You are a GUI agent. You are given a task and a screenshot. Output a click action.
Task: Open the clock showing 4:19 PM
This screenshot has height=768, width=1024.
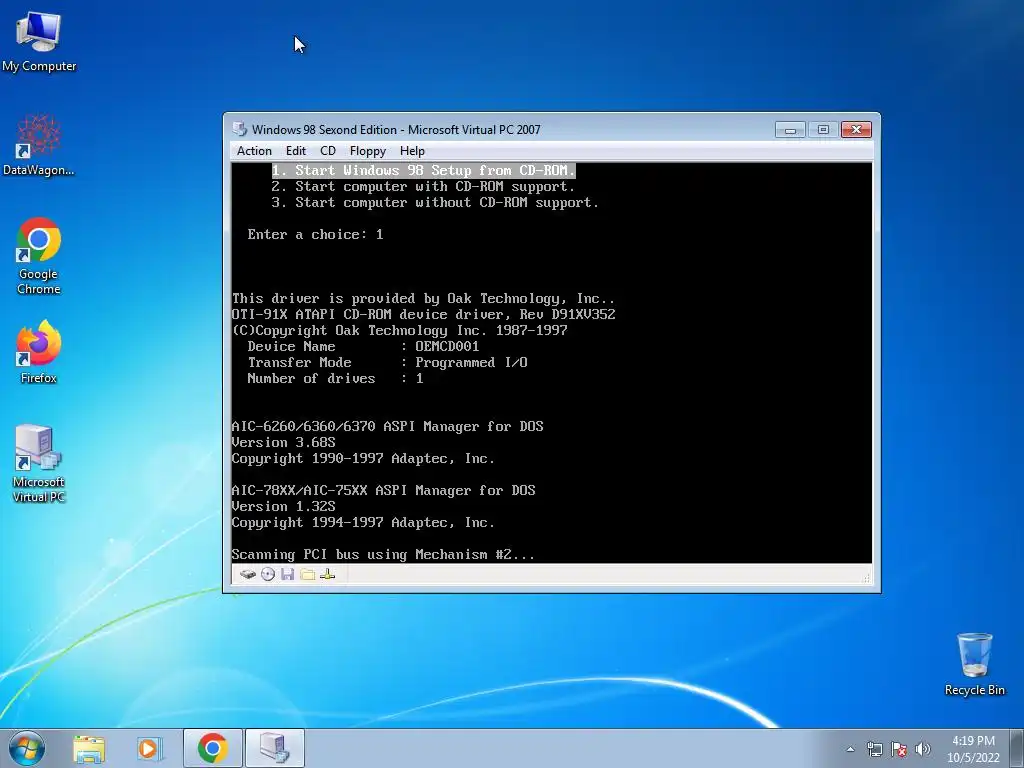pos(973,749)
